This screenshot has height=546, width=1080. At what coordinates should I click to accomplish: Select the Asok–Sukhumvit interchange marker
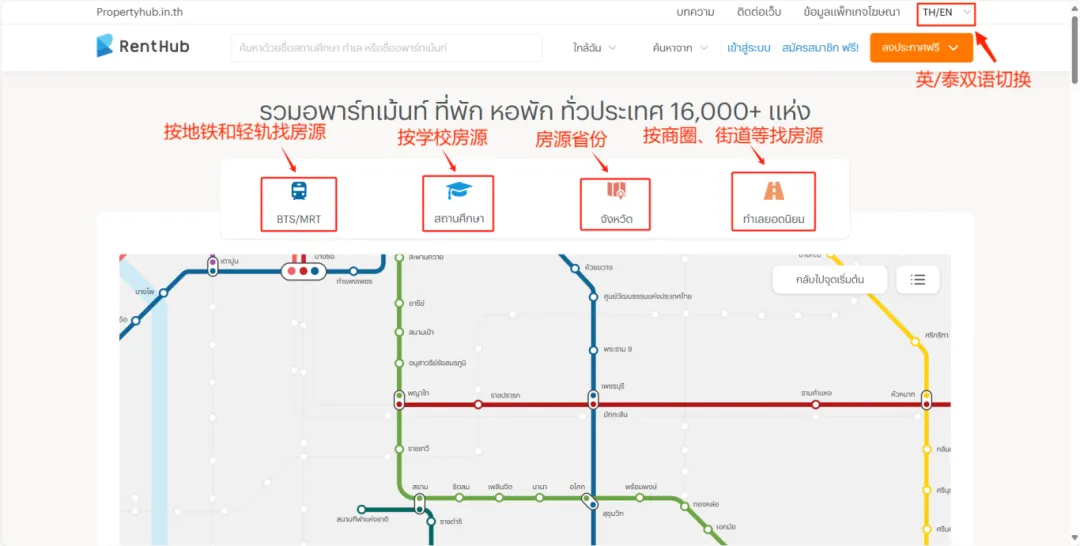pyautogui.click(x=589, y=501)
